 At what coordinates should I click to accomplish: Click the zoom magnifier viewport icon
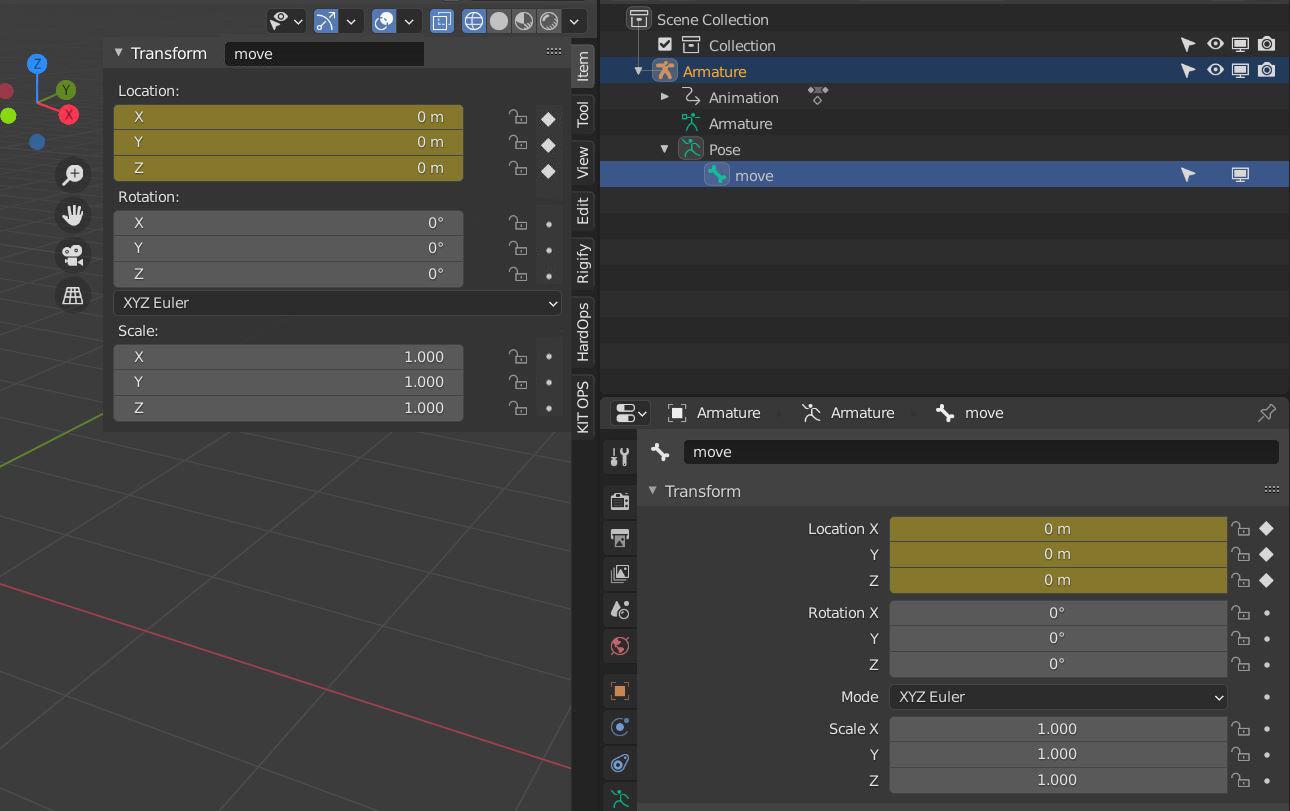(73, 174)
